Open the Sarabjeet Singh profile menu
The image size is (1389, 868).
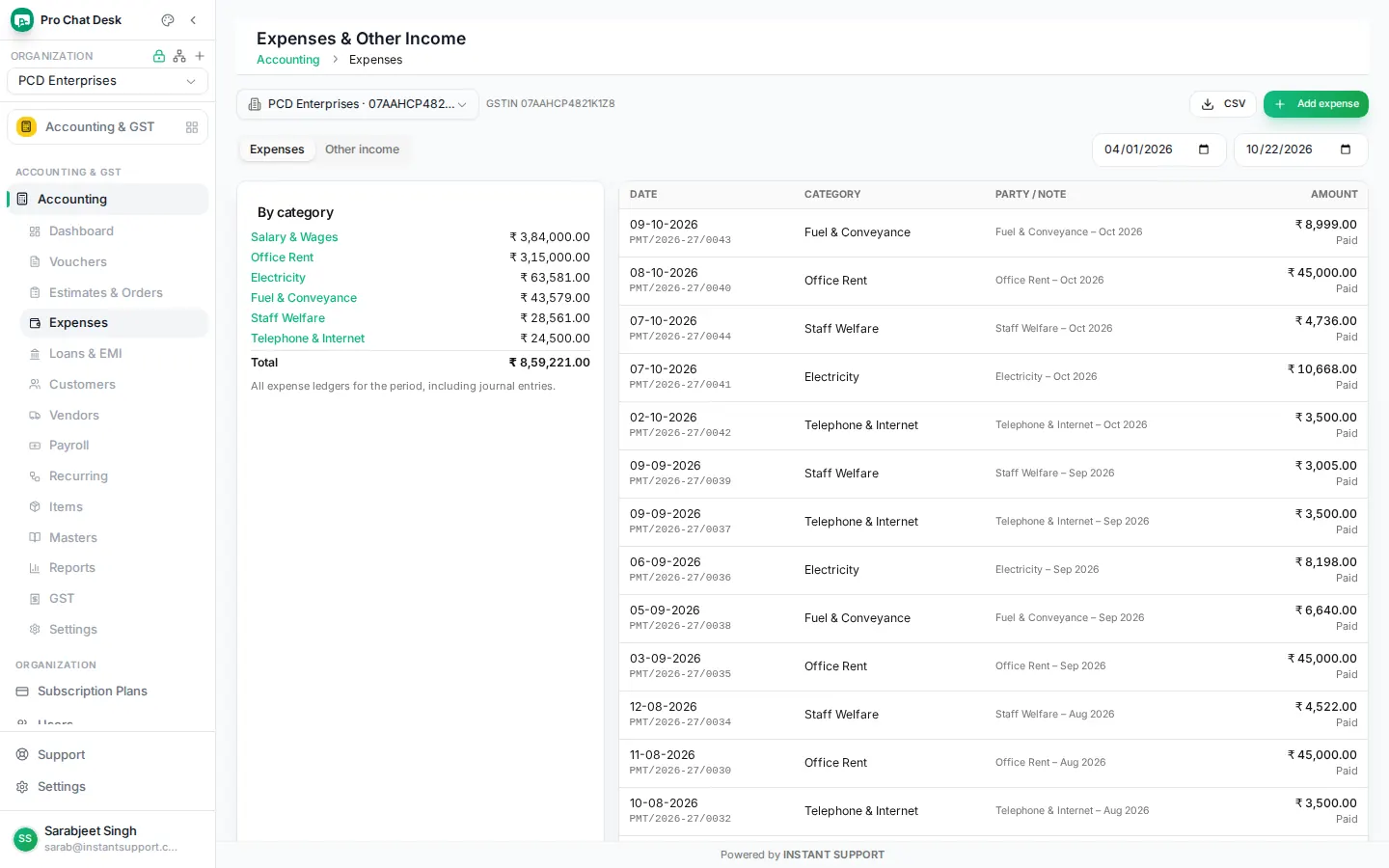[x=107, y=839]
